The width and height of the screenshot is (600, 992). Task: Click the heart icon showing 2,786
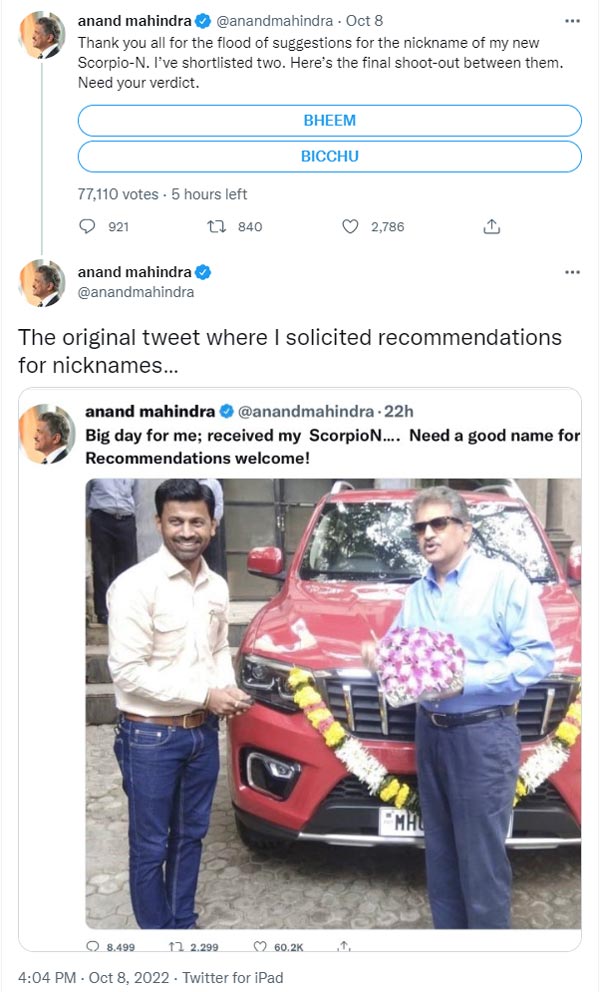point(349,226)
